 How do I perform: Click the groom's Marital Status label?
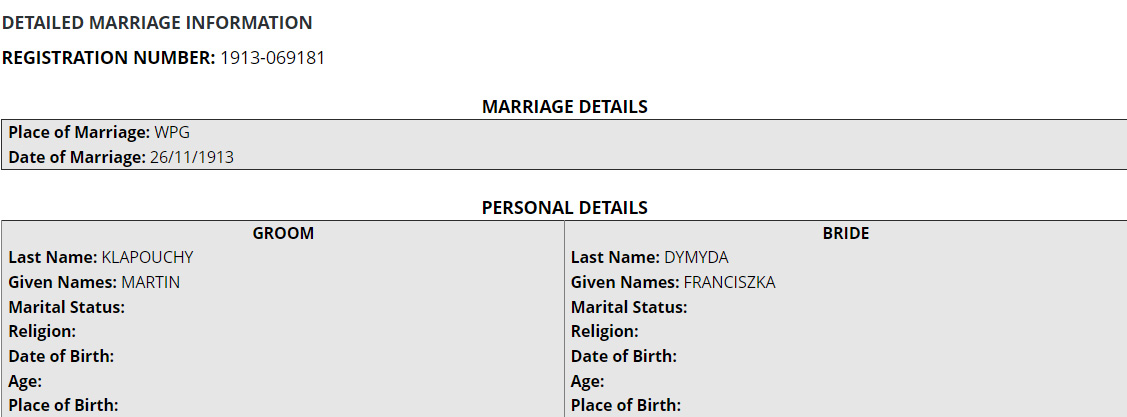(67, 307)
